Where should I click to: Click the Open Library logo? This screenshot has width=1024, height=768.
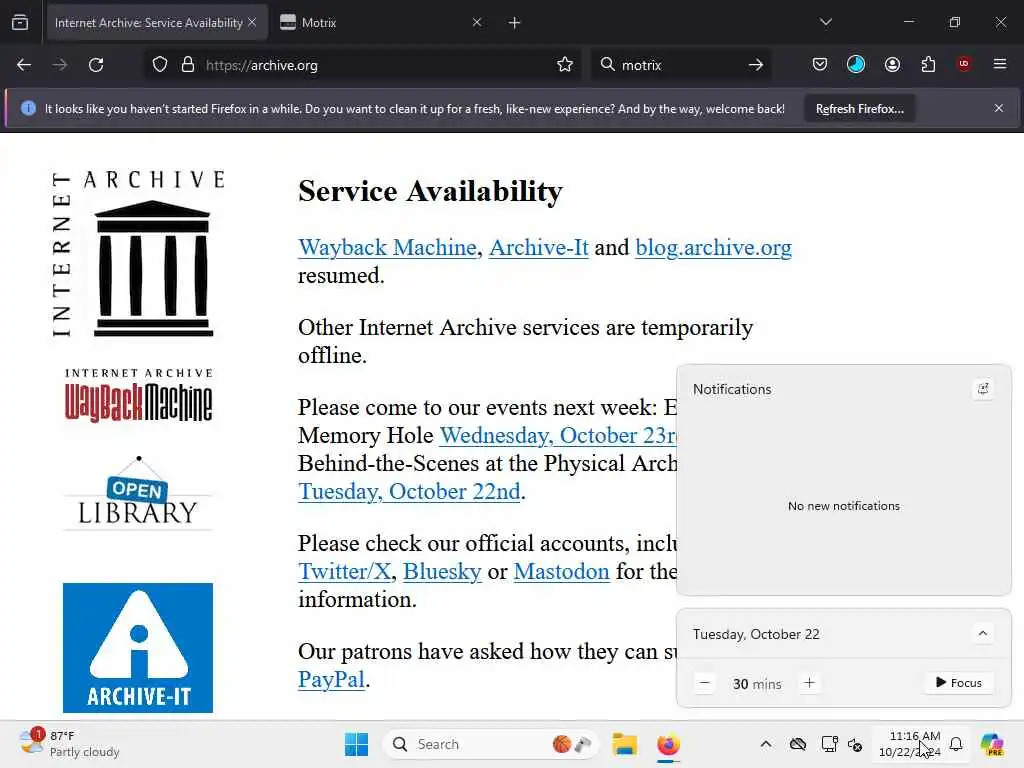[x=138, y=492]
